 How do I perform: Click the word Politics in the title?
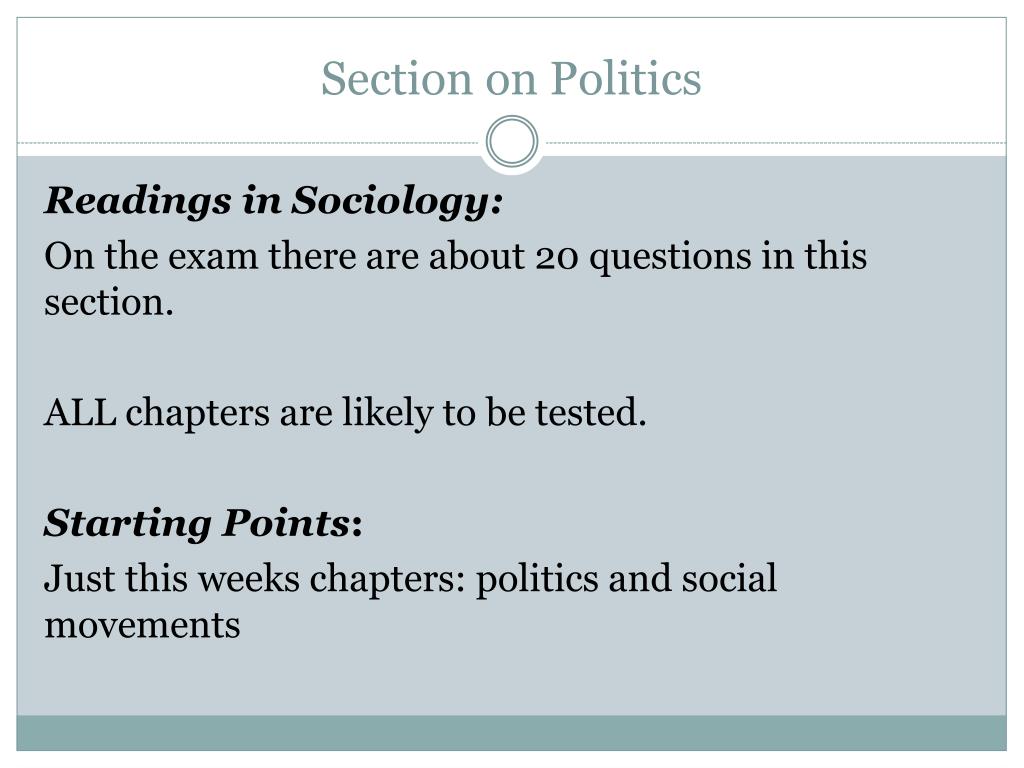click(x=626, y=78)
